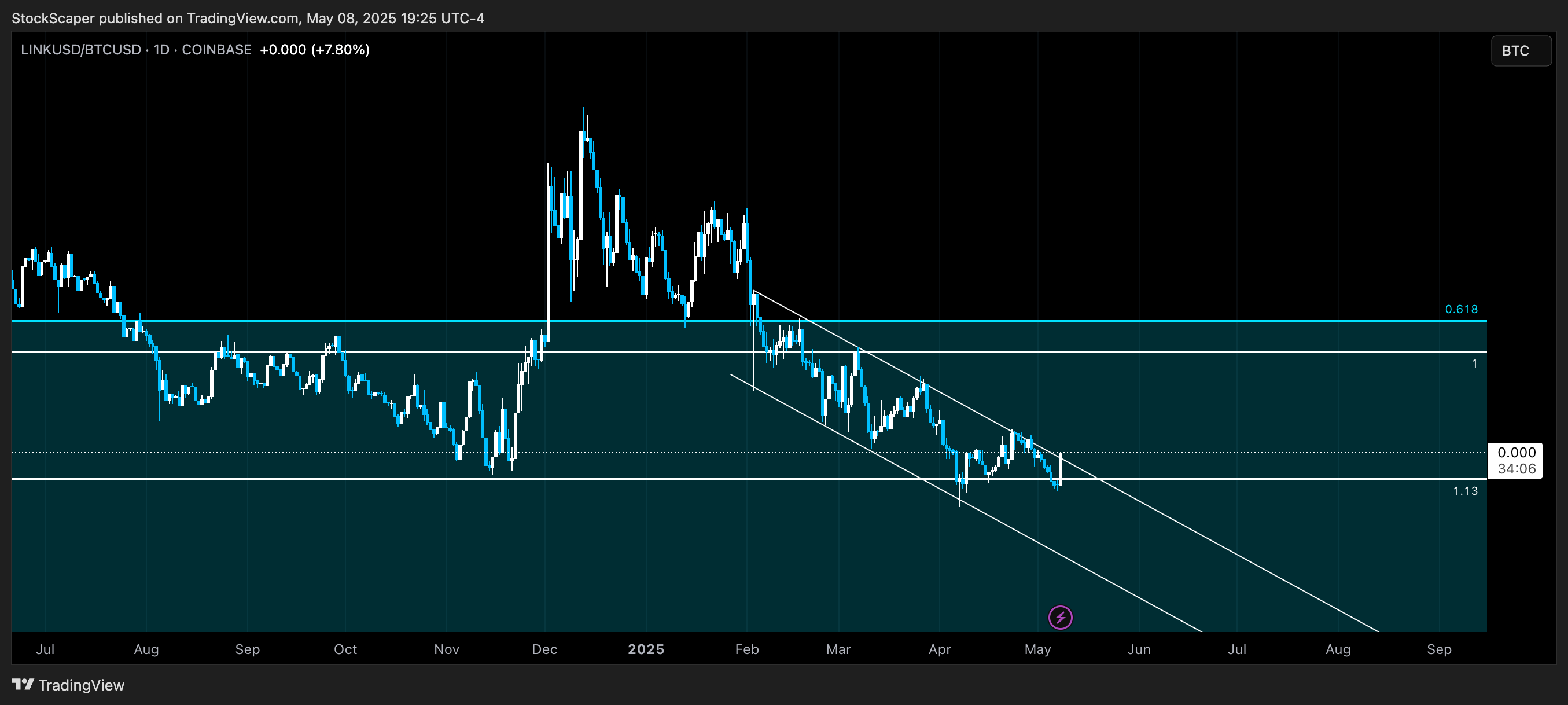Screen dimensions: 1568x705
Task: Click the 2025 year label on time axis
Action: (x=646, y=649)
